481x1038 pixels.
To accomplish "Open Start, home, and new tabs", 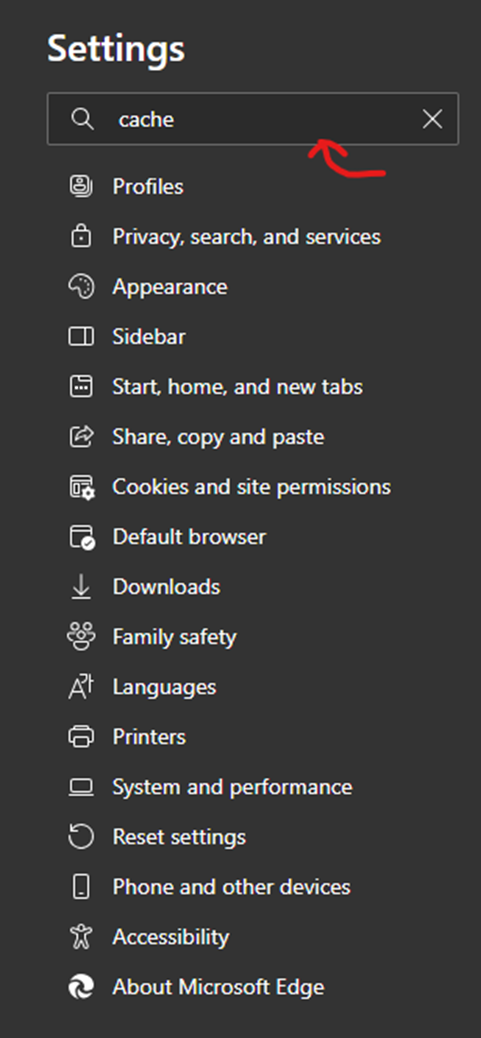I will (237, 387).
